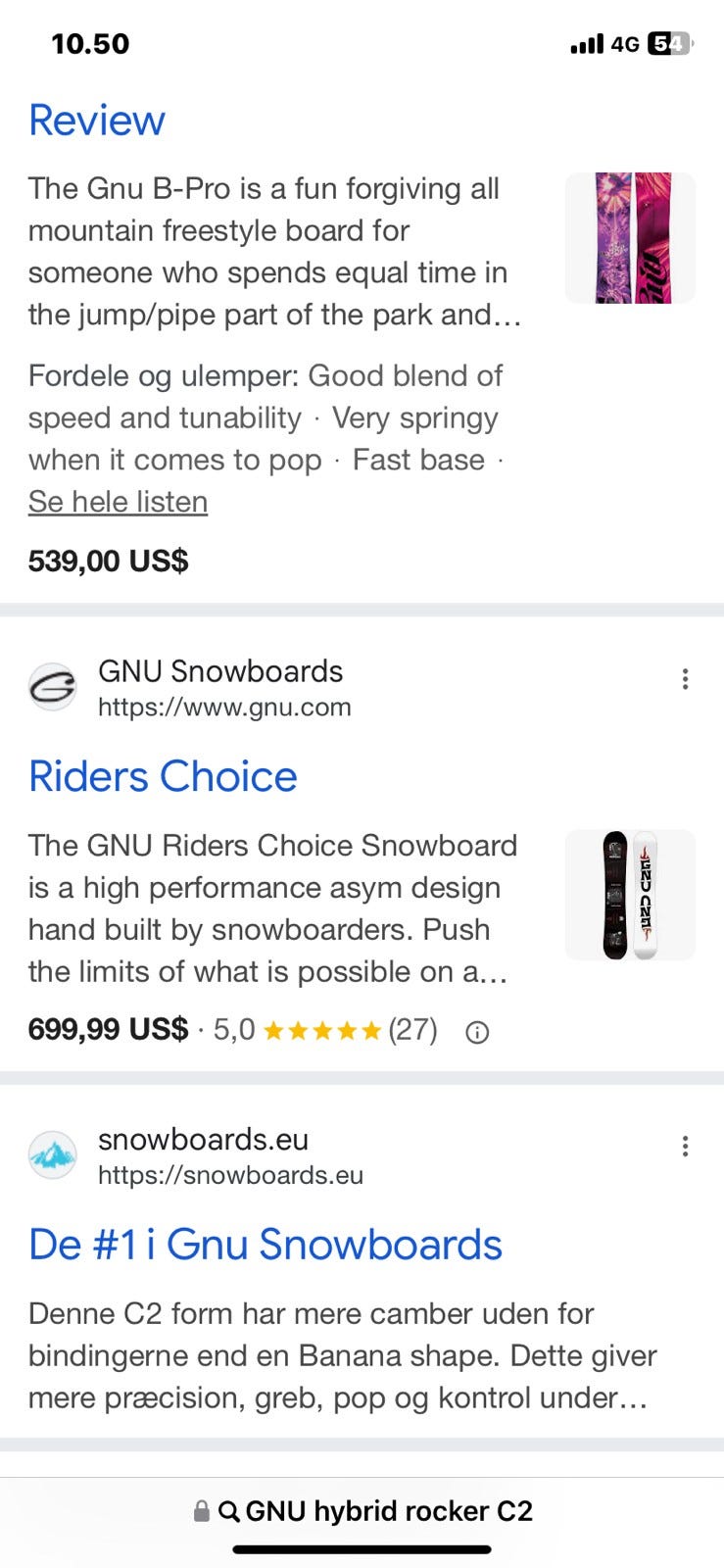Tap the padlock icon in address bar
This screenshot has width=724, height=1568.
pyautogui.click(x=202, y=1511)
